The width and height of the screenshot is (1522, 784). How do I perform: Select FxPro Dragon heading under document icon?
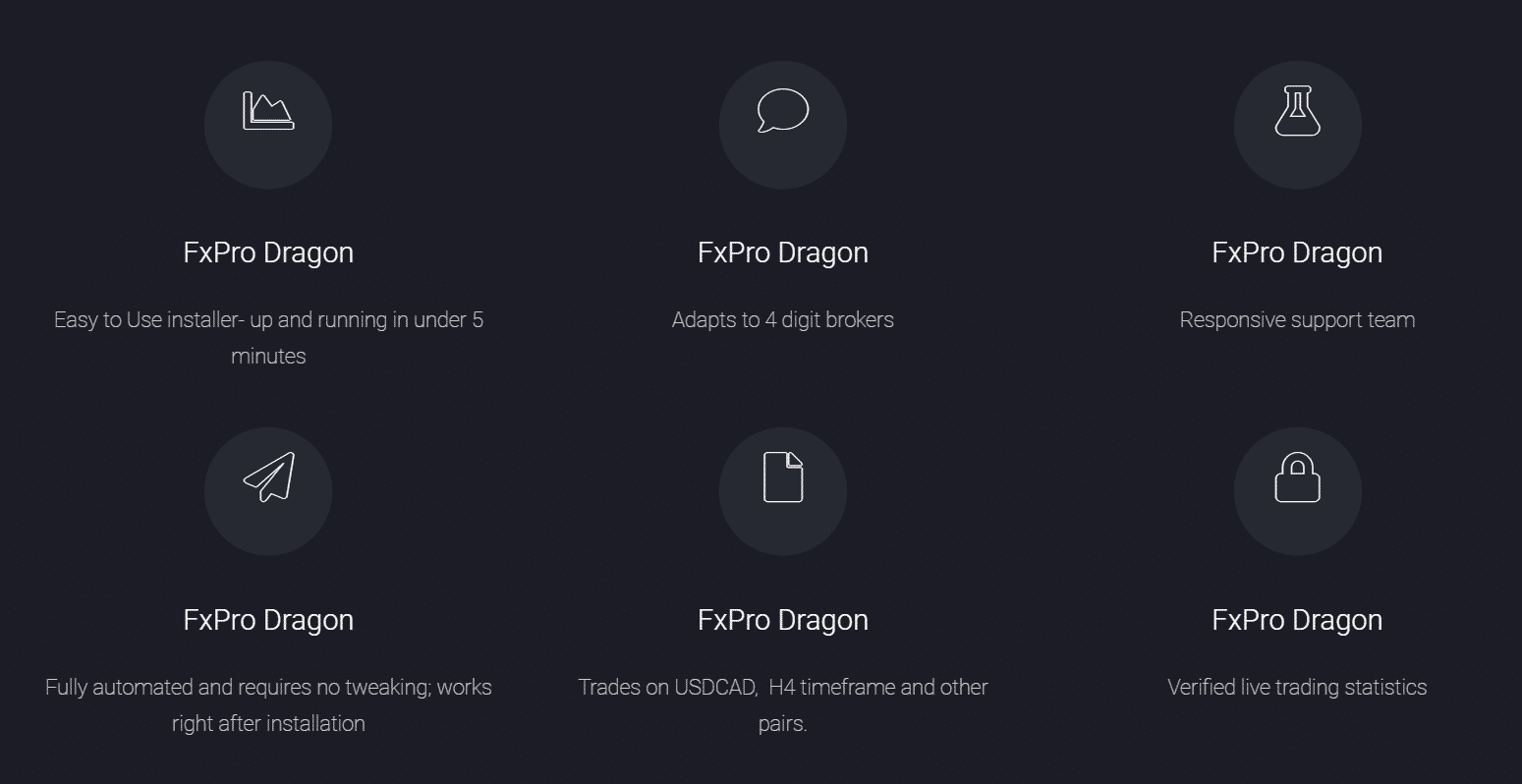pyautogui.click(x=783, y=620)
